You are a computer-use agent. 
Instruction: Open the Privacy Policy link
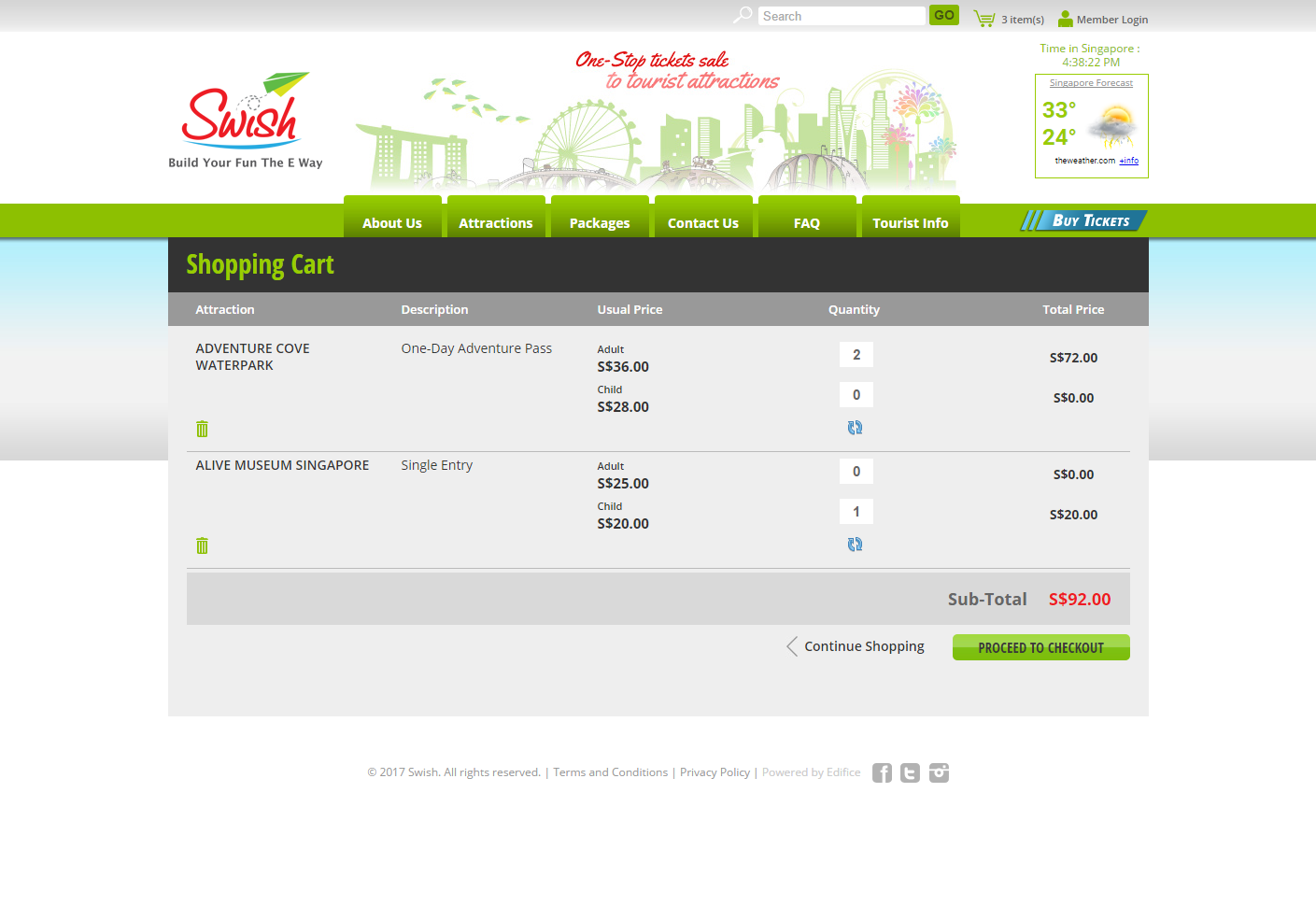(x=715, y=772)
